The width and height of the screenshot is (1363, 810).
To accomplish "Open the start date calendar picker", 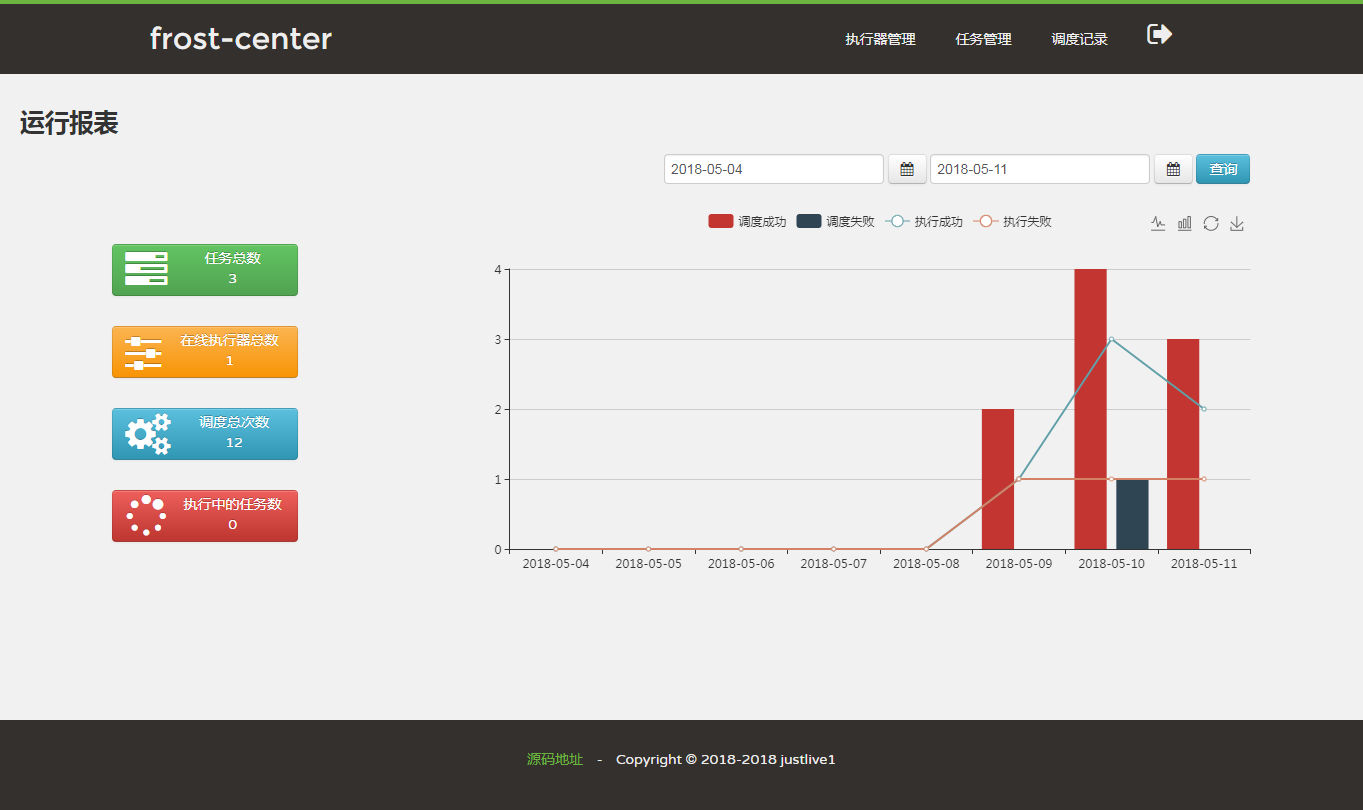I will (907, 169).
